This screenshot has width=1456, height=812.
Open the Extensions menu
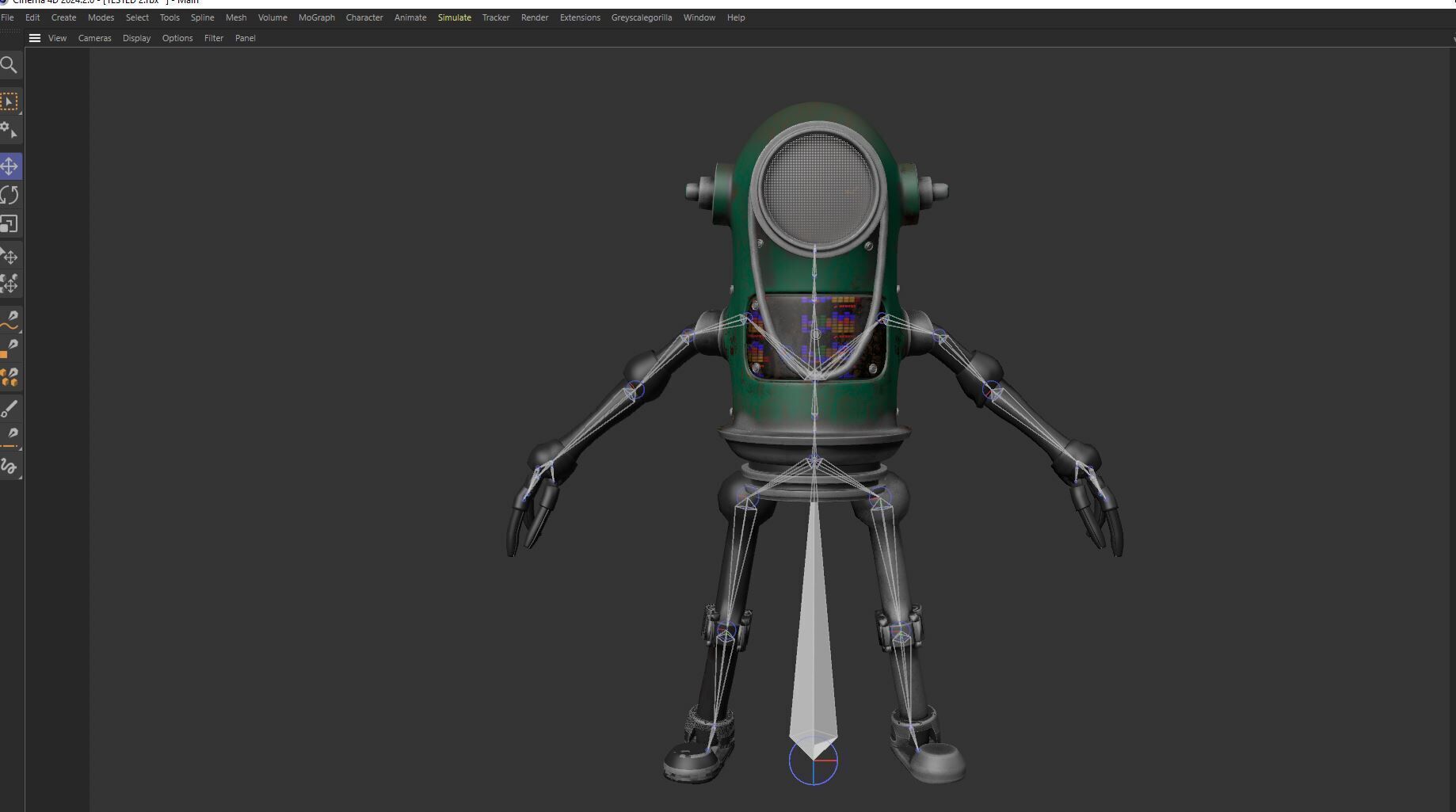(x=580, y=17)
